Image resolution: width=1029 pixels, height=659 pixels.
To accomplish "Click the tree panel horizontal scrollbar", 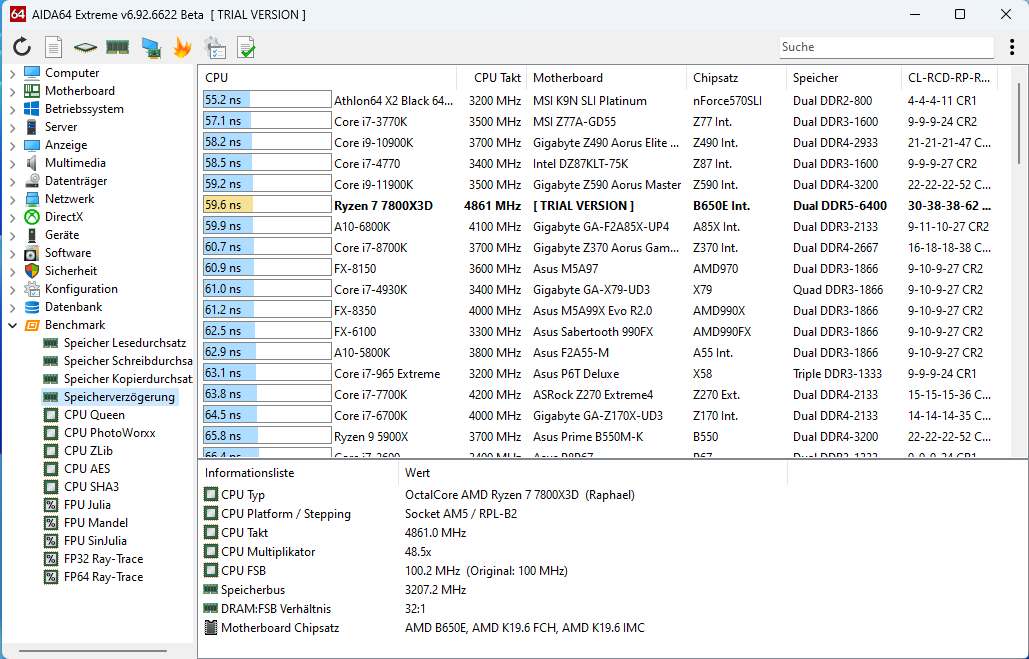I will tap(91, 652).
